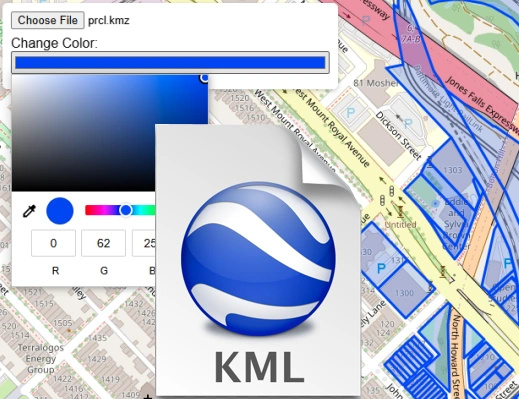Screen dimensions: 519x399
Task: Click the Change Color label
Action: (54, 43)
